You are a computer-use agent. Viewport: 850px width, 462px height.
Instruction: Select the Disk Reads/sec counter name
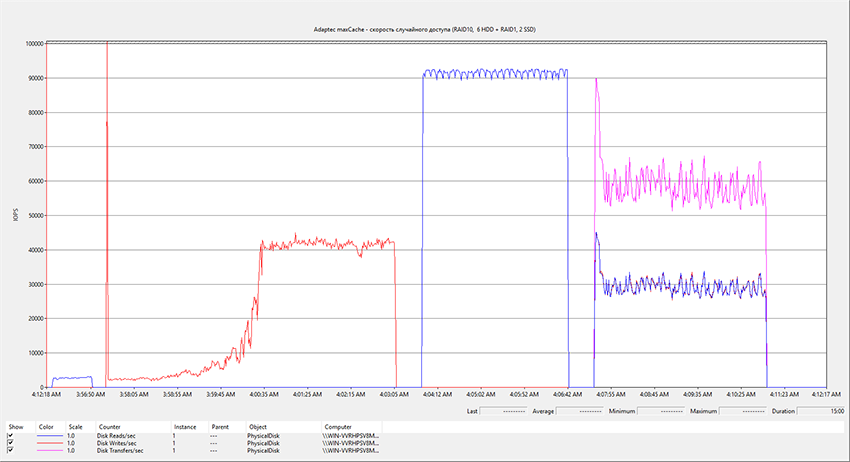[x=117, y=436]
